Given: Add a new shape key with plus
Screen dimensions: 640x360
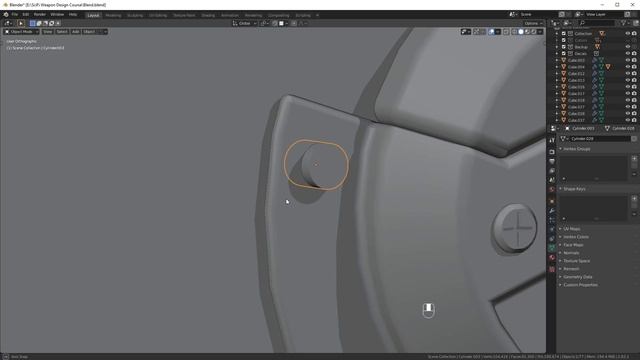Looking at the screenshot, I should [634, 198].
